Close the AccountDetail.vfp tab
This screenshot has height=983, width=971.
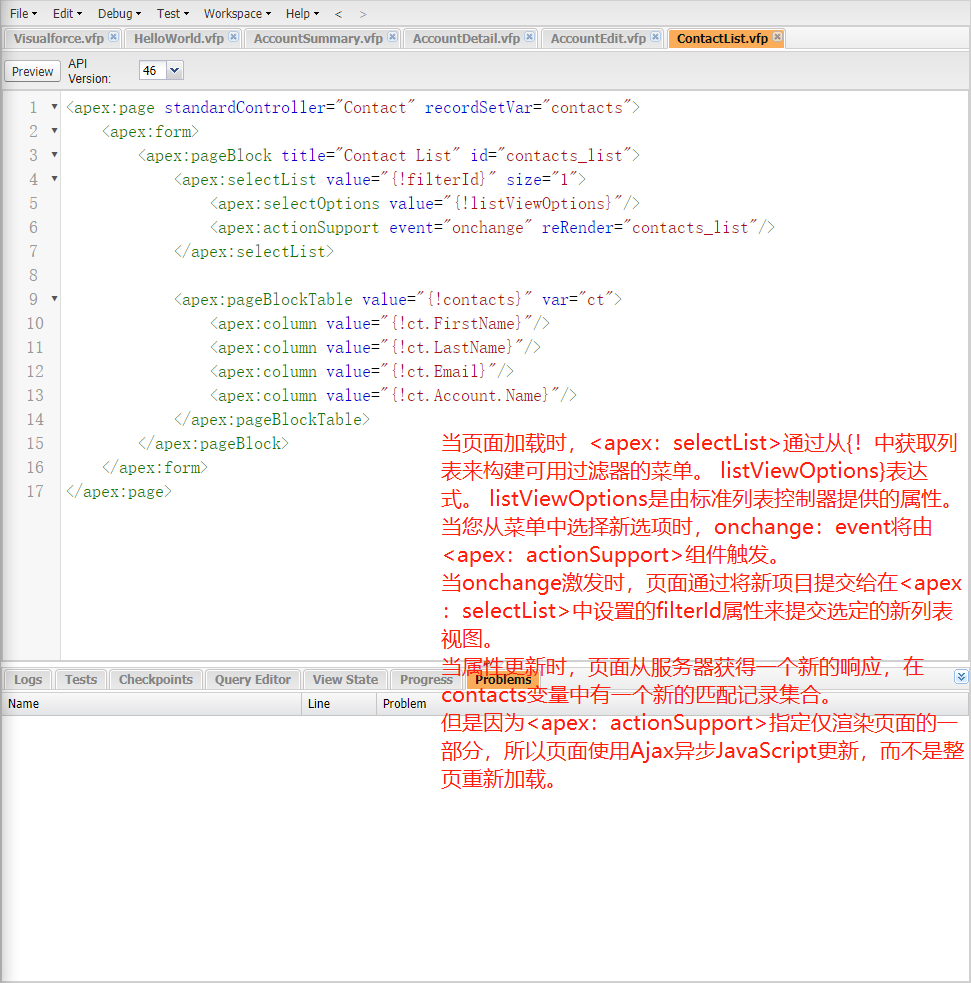[x=530, y=36]
